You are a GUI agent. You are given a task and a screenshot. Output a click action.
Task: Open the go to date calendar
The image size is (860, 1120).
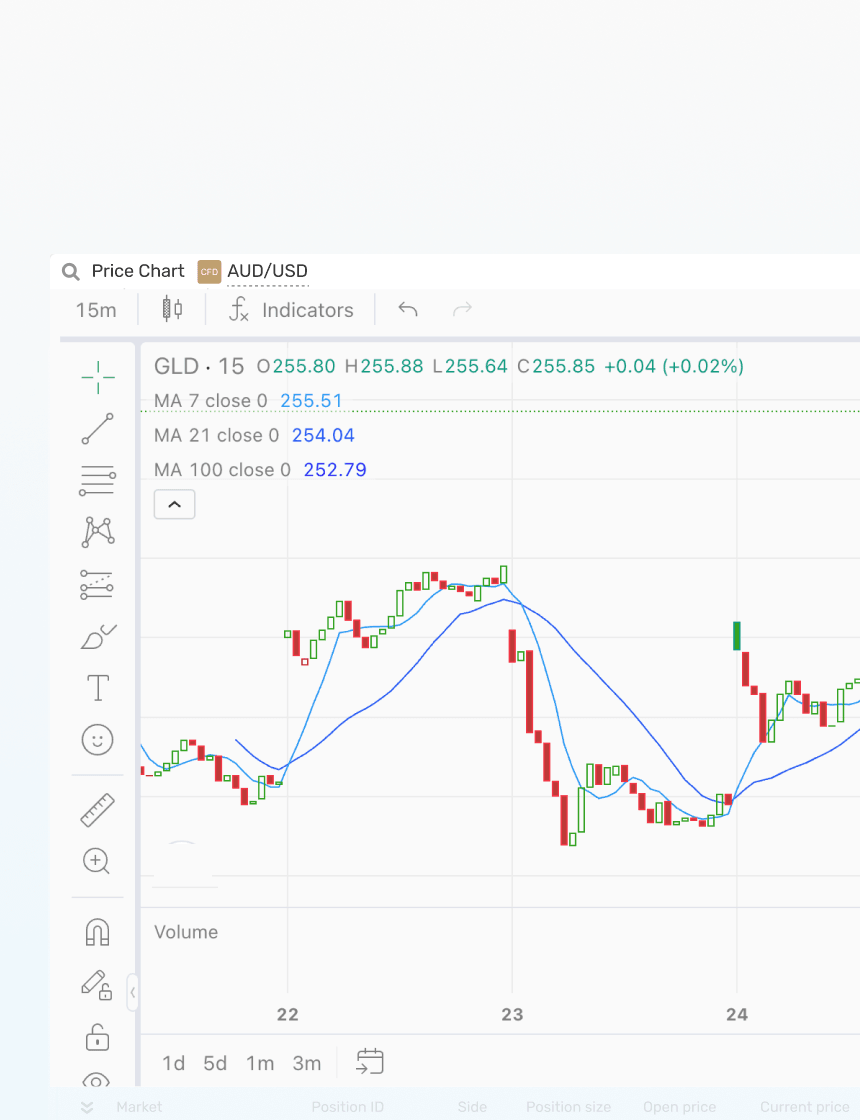[370, 1061]
